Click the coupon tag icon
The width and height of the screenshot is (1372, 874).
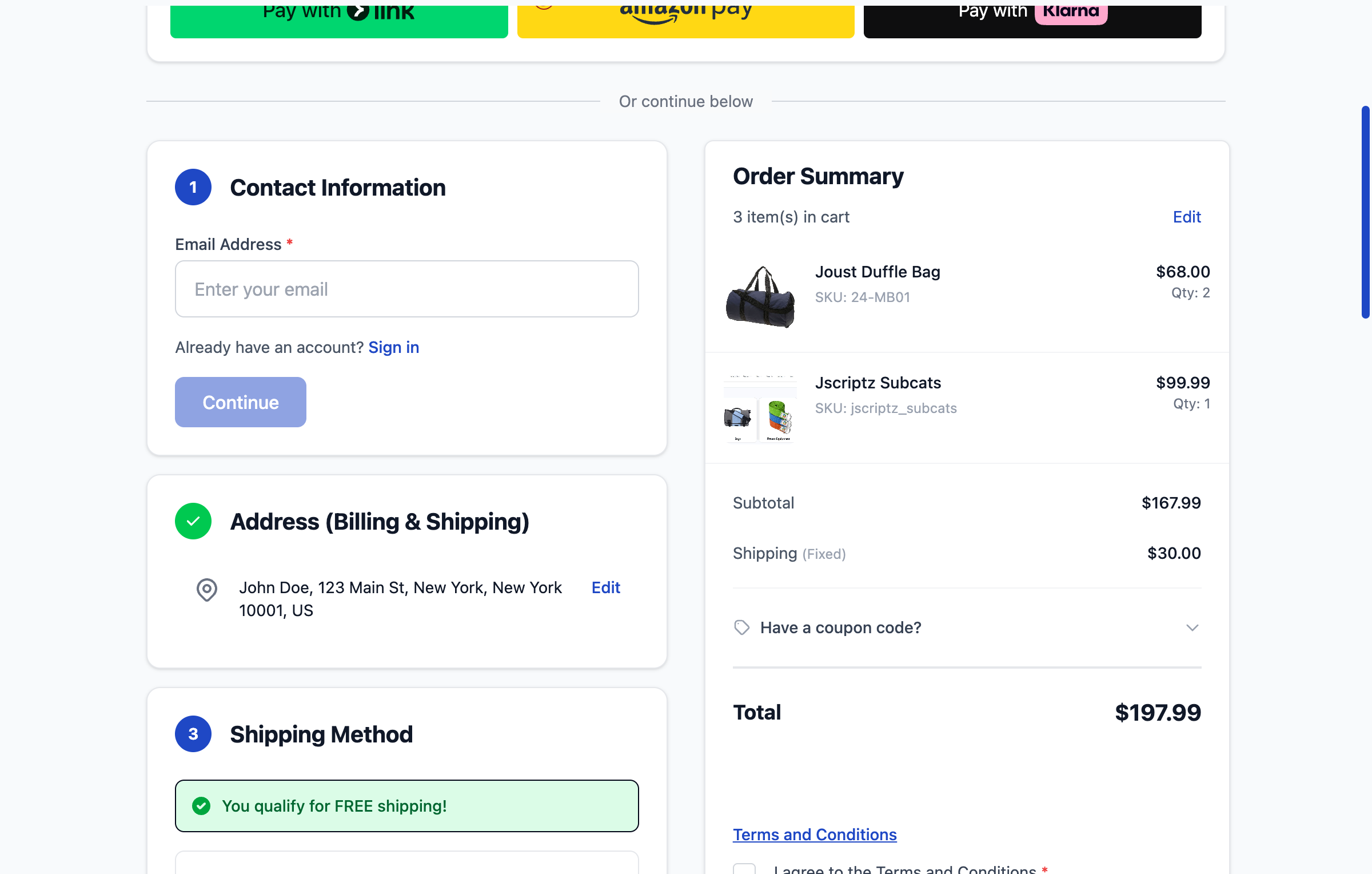(x=741, y=627)
